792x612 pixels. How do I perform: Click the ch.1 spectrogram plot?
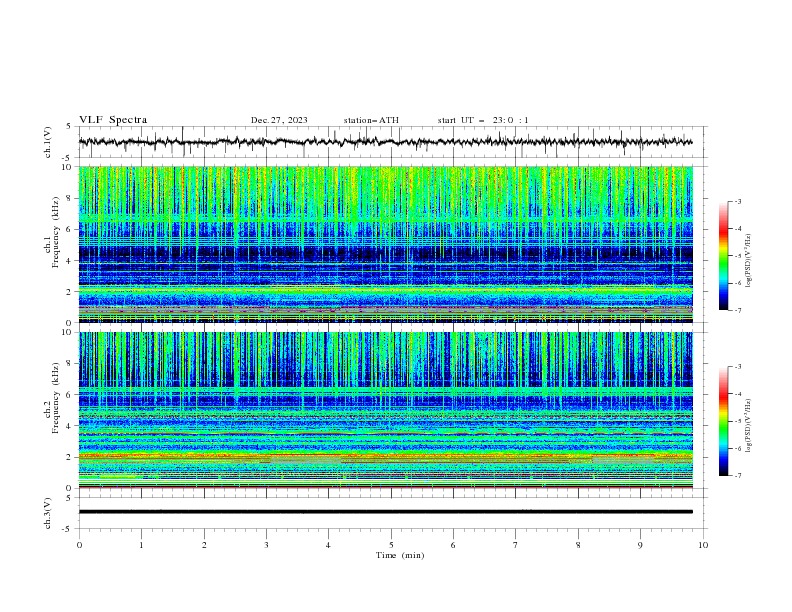pos(385,244)
